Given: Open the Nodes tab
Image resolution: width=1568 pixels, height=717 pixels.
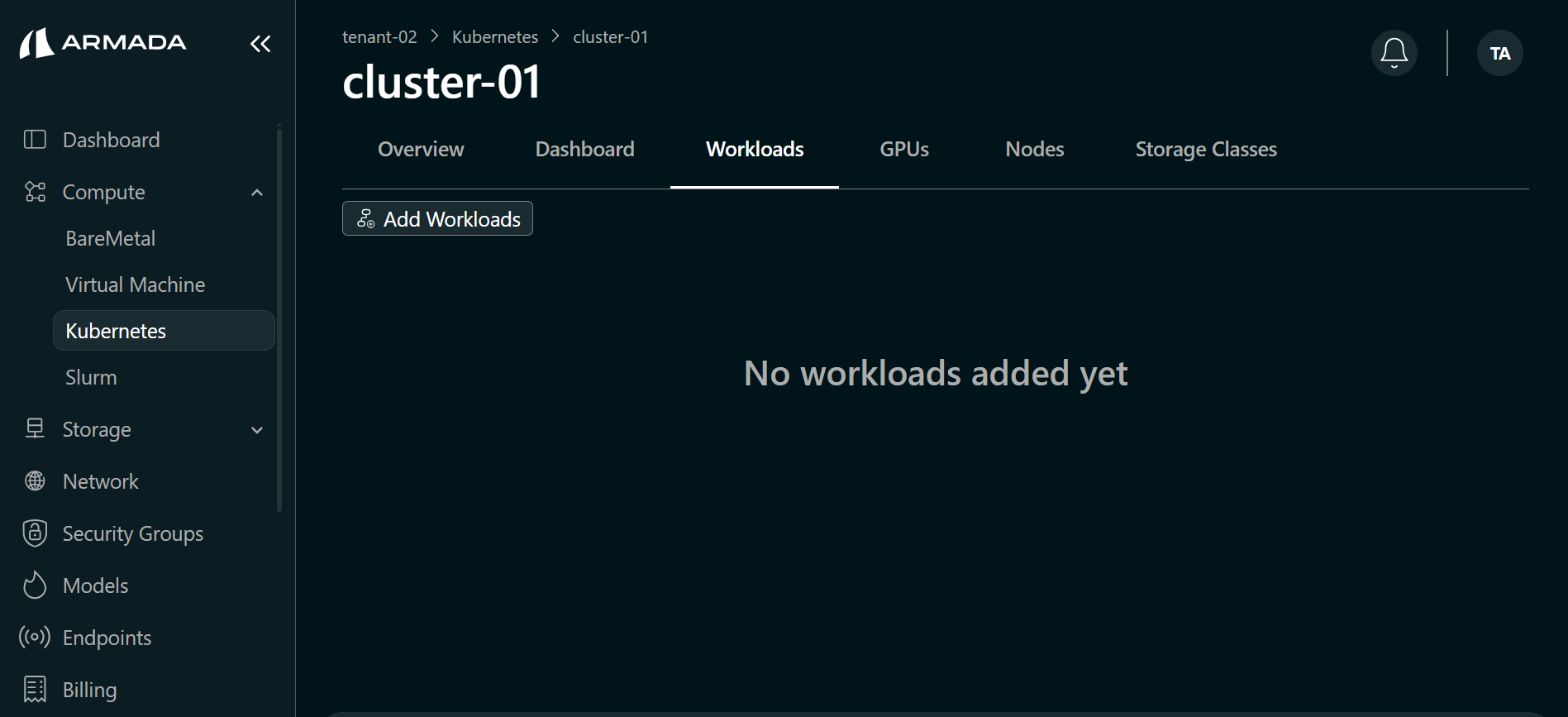Looking at the screenshot, I should pos(1035,149).
